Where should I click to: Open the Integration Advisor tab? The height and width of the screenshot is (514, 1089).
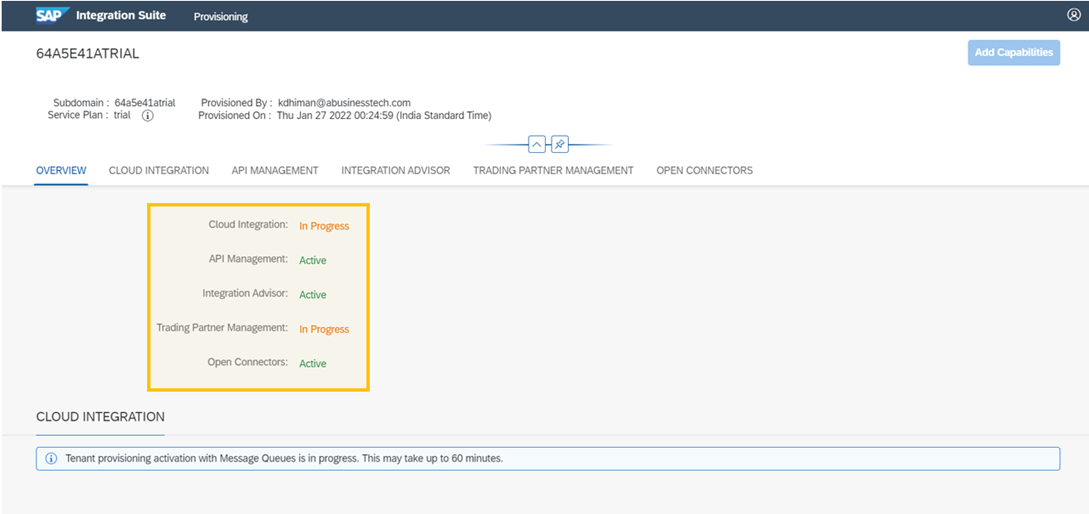tap(396, 170)
